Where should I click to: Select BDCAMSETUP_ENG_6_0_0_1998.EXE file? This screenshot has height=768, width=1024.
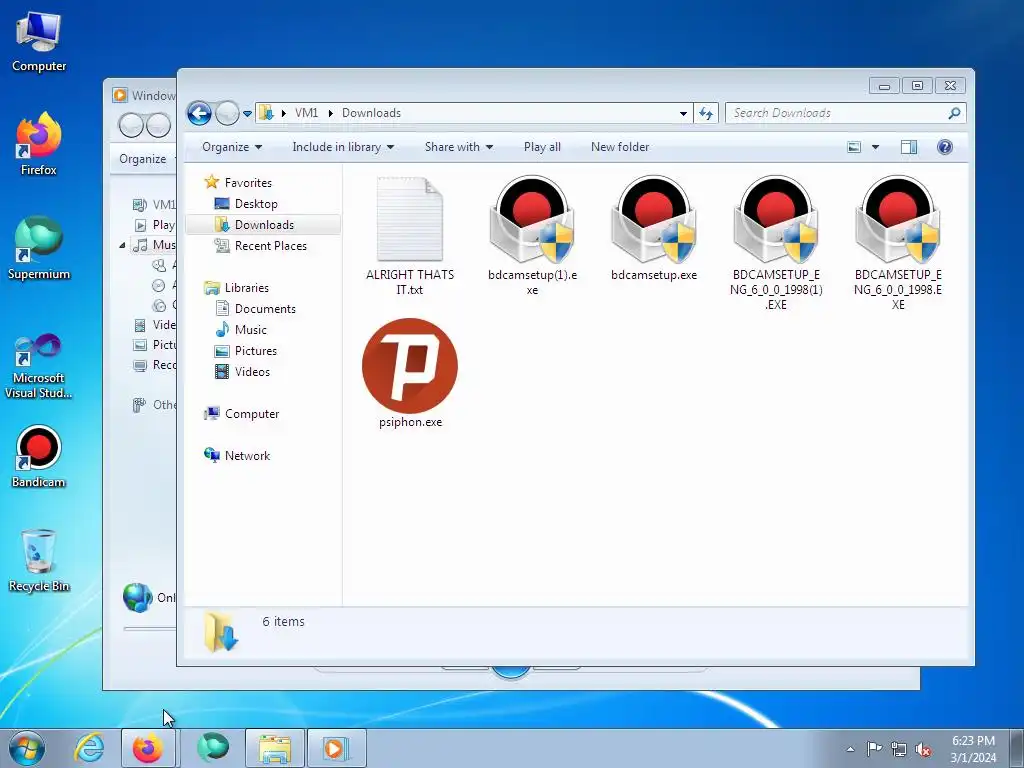click(897, 242)
